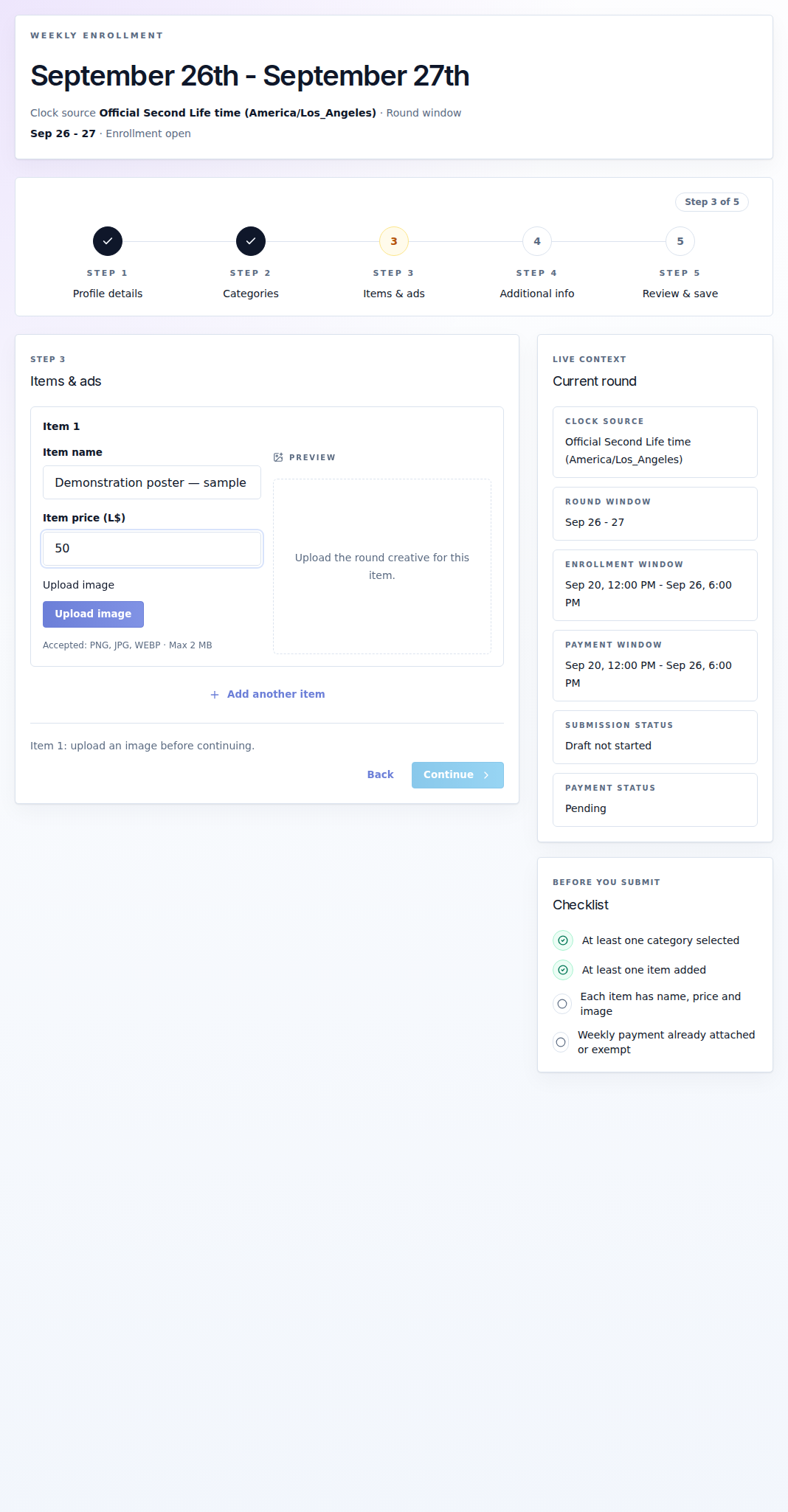Click the plus icon beside Add another item
788x1512 pixels.
(x=215, y=695)
